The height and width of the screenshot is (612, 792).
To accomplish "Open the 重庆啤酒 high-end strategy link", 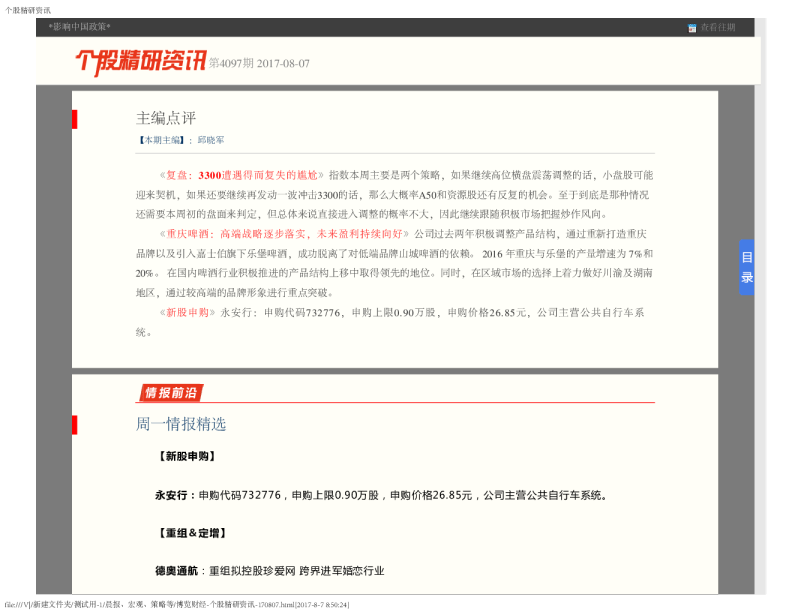I will [284, 232].
